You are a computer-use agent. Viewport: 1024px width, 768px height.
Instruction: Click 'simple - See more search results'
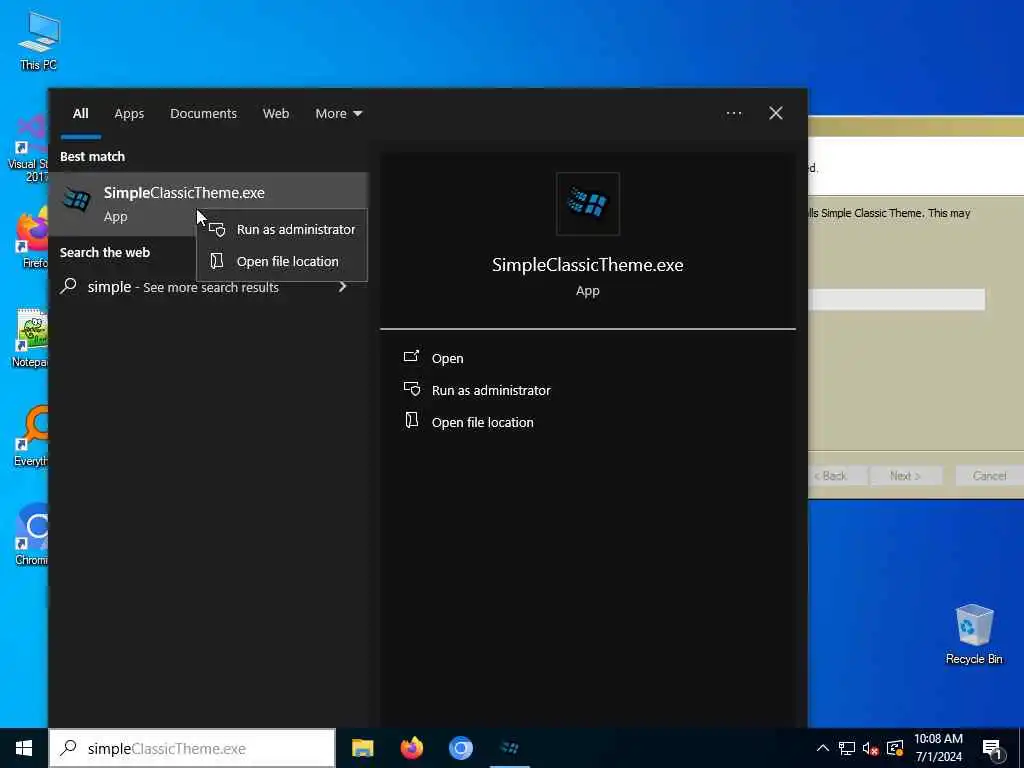coord(183,287)
